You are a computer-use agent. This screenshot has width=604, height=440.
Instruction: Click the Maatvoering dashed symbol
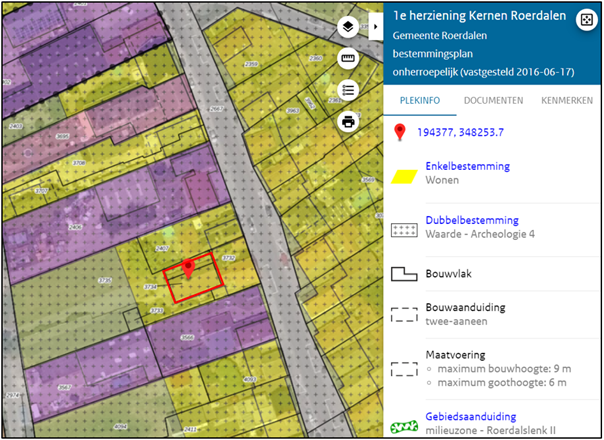[404, 369]
